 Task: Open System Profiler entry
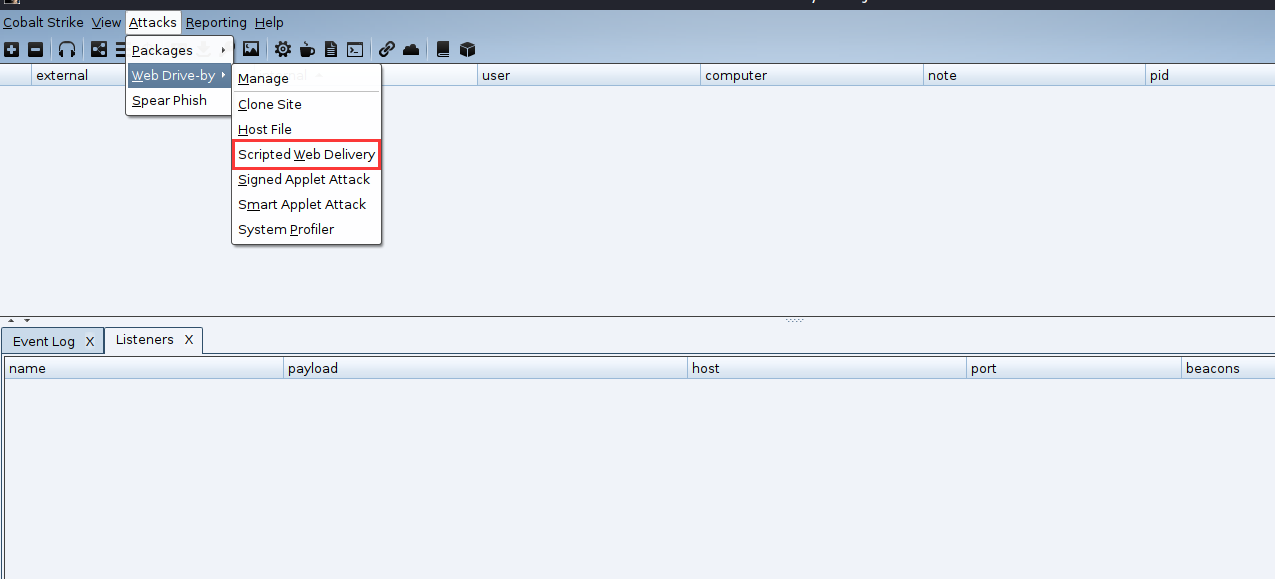(306, 229)
